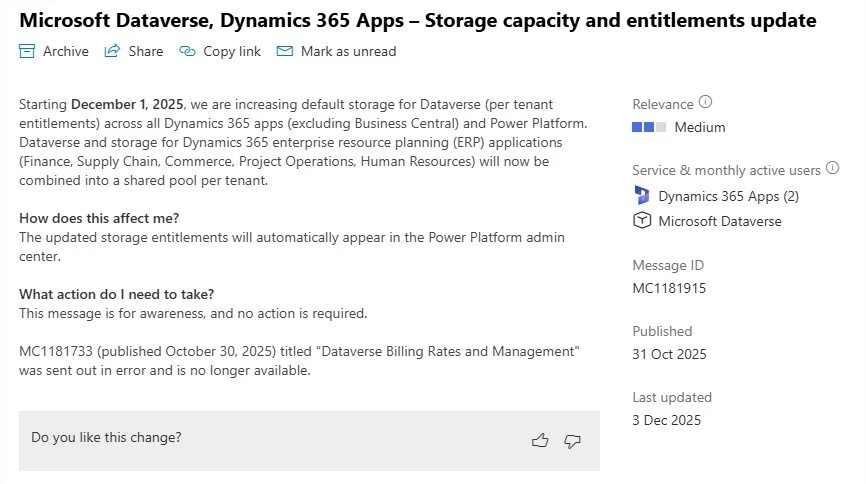The width and height of the screenshot is (866, 484).
Task: Click the Archive box icon
Action: pos(27,51)
